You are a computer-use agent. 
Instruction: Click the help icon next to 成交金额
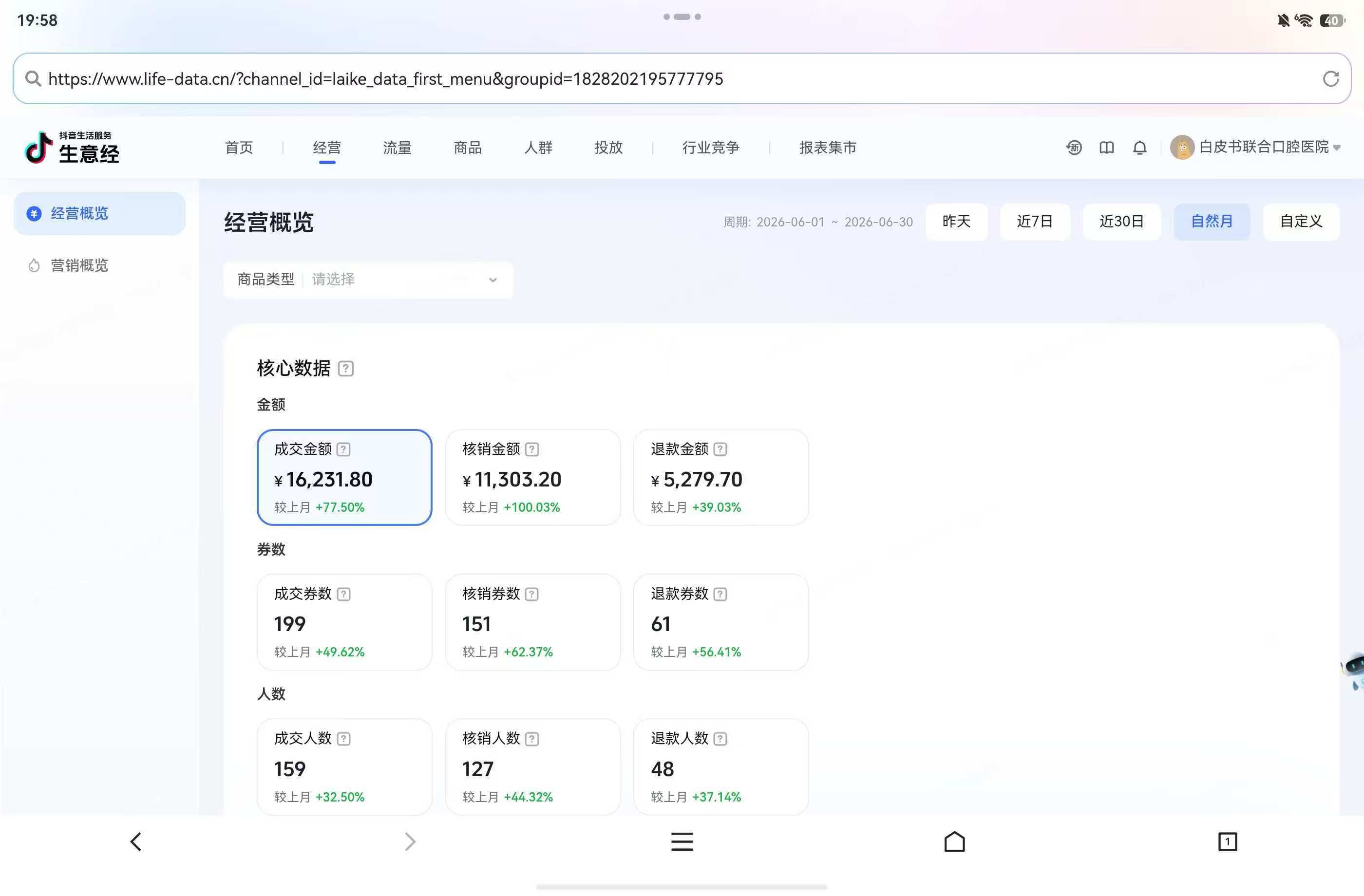pyautogui.click(x=343, y=449)
